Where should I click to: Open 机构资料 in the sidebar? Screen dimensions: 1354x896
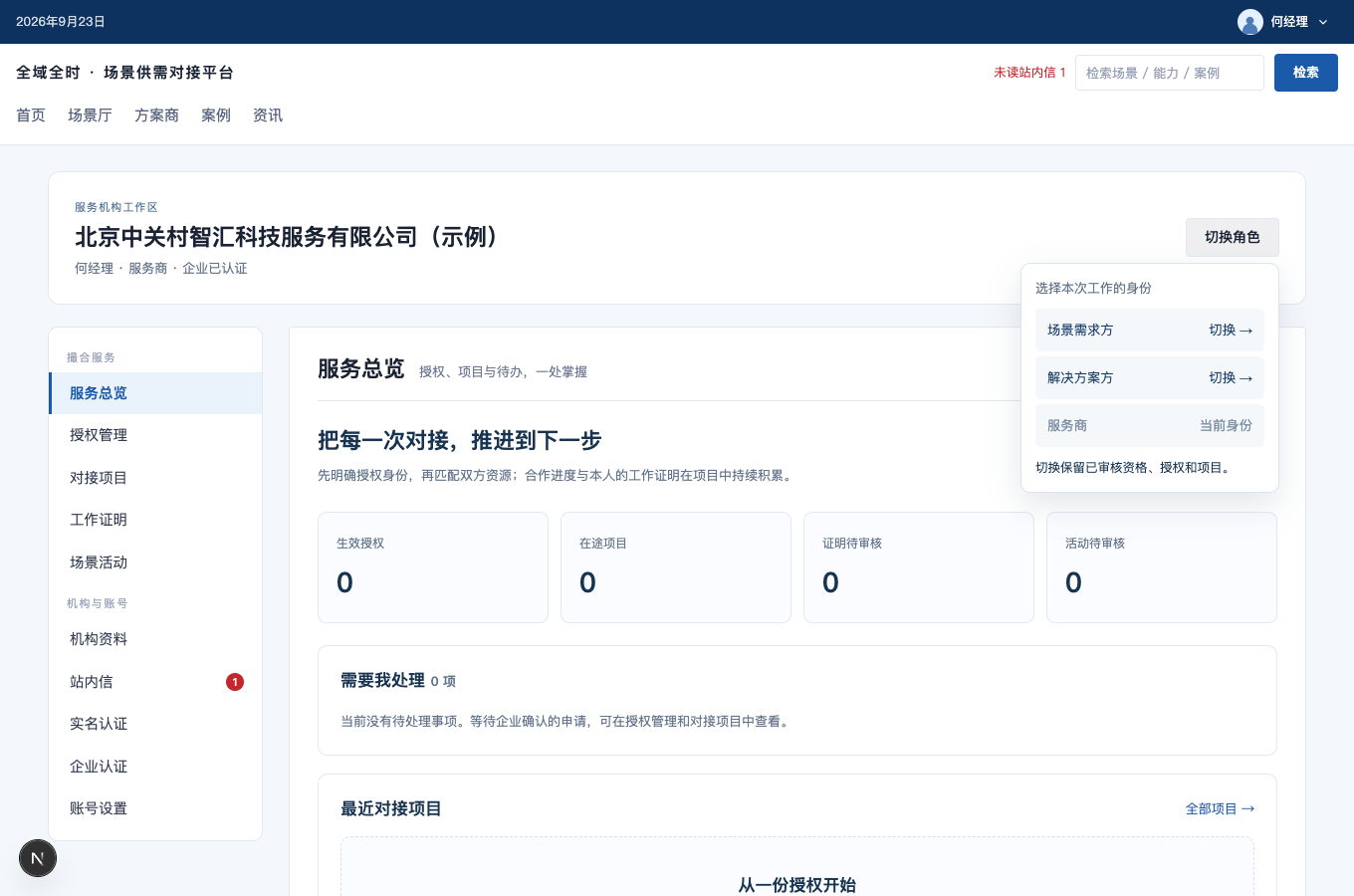[155, 639]
